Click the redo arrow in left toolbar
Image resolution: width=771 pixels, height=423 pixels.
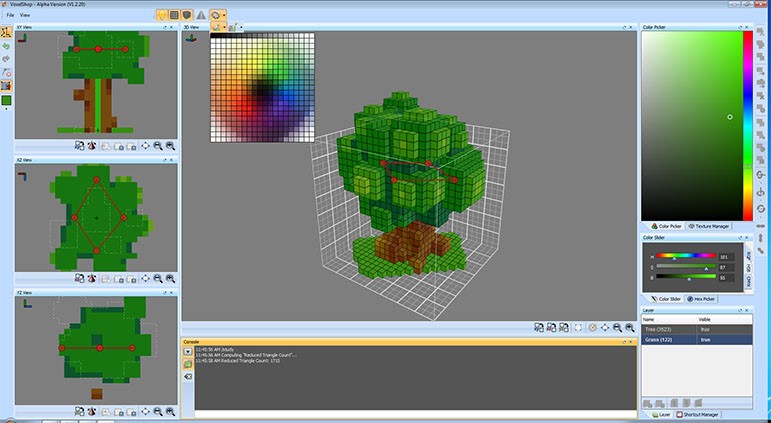[6, 58]
